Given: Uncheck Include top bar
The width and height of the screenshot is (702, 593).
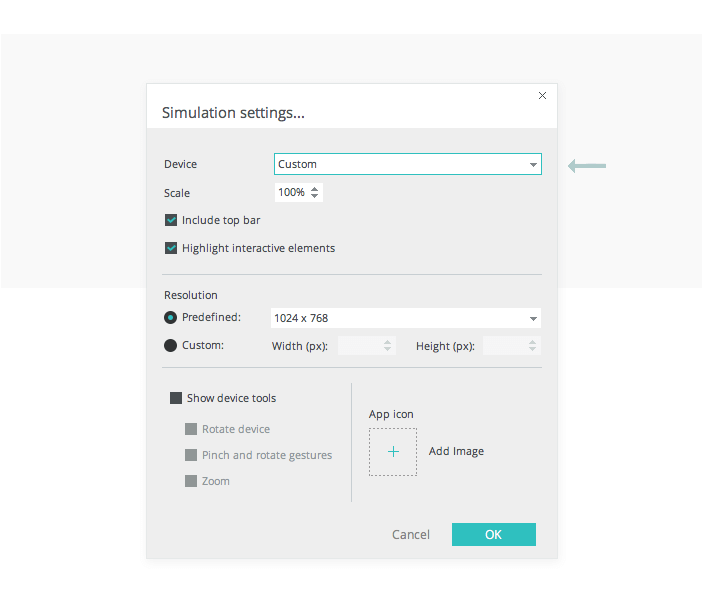Looking at the screenshot, I should coord(171,220).
